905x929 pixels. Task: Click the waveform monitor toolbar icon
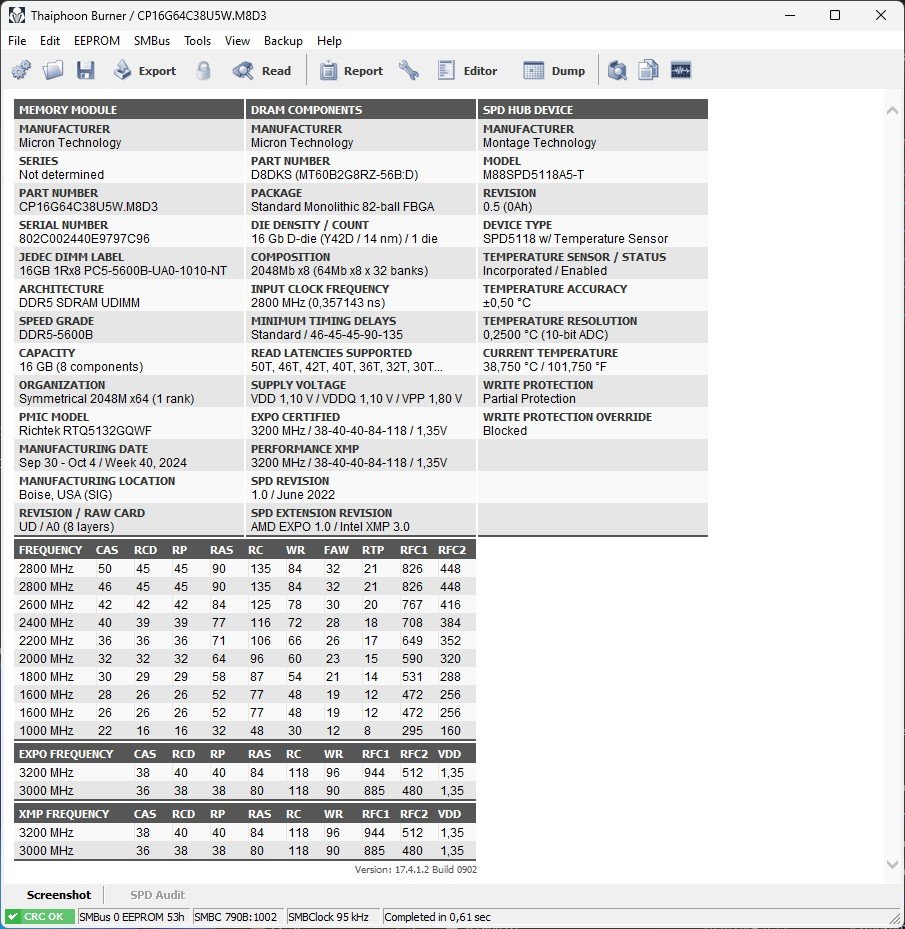click(x=681, y=71)
